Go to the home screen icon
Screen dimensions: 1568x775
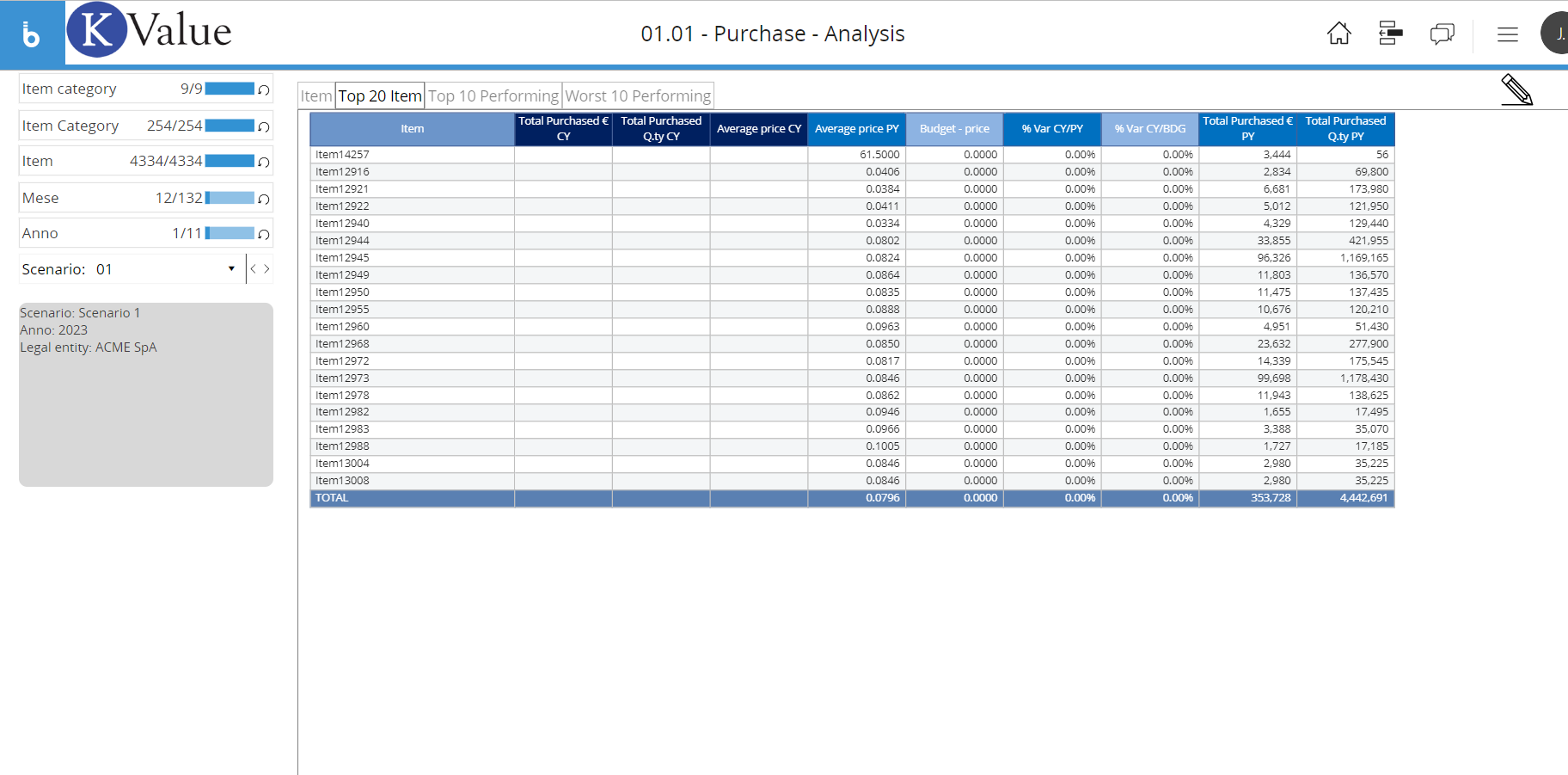tap(1338, 34)
